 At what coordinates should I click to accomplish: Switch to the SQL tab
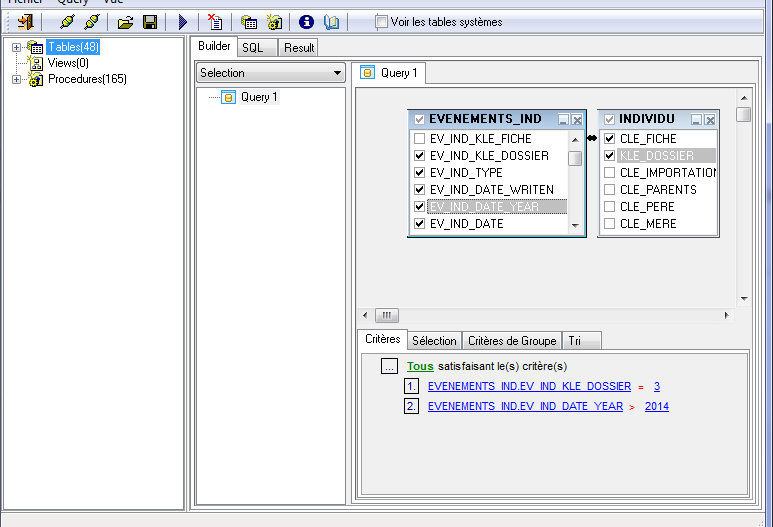point(253,47)
